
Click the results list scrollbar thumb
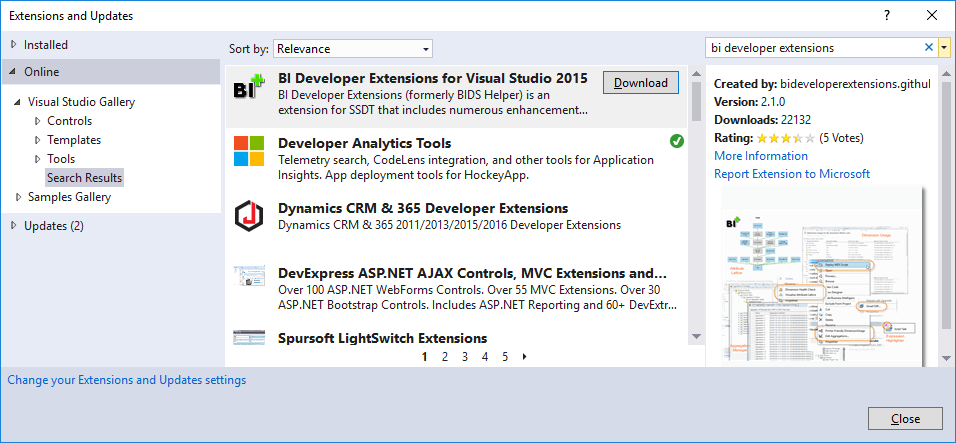click(x=696, y=101)
